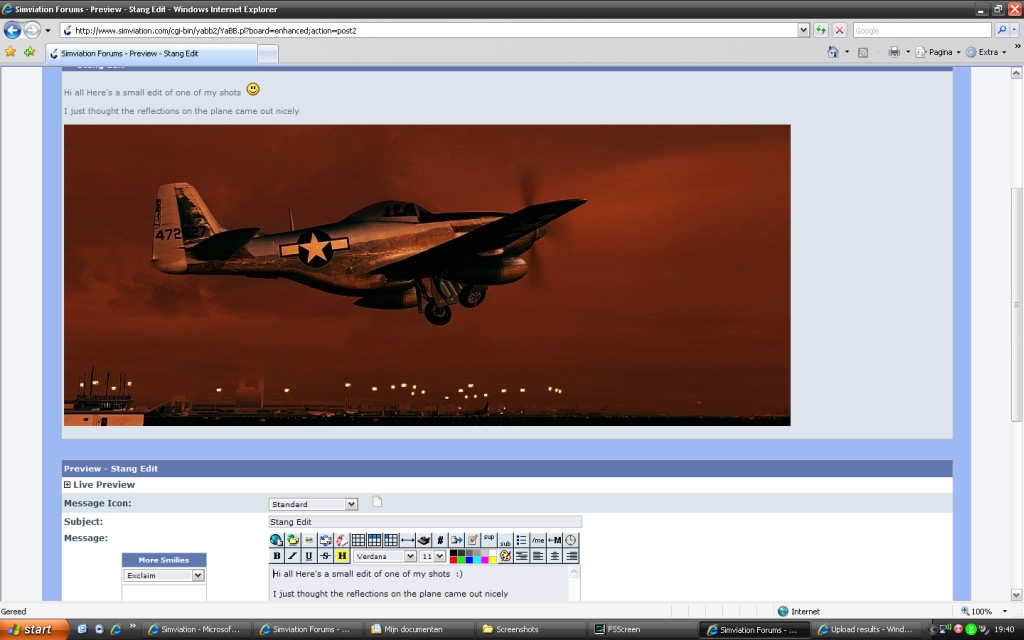The image size is (1024, 640).
Task: Click the Underline formatting button
Action: [309, 556]
